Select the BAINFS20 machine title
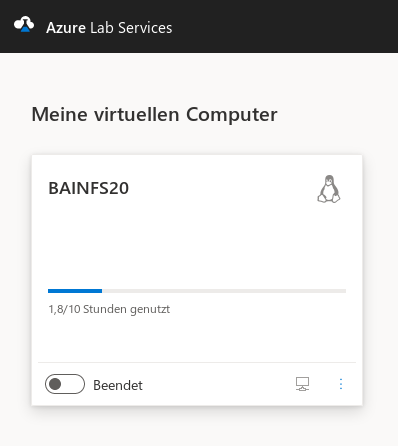The image size is (398, 446). (x=89, y=188)
